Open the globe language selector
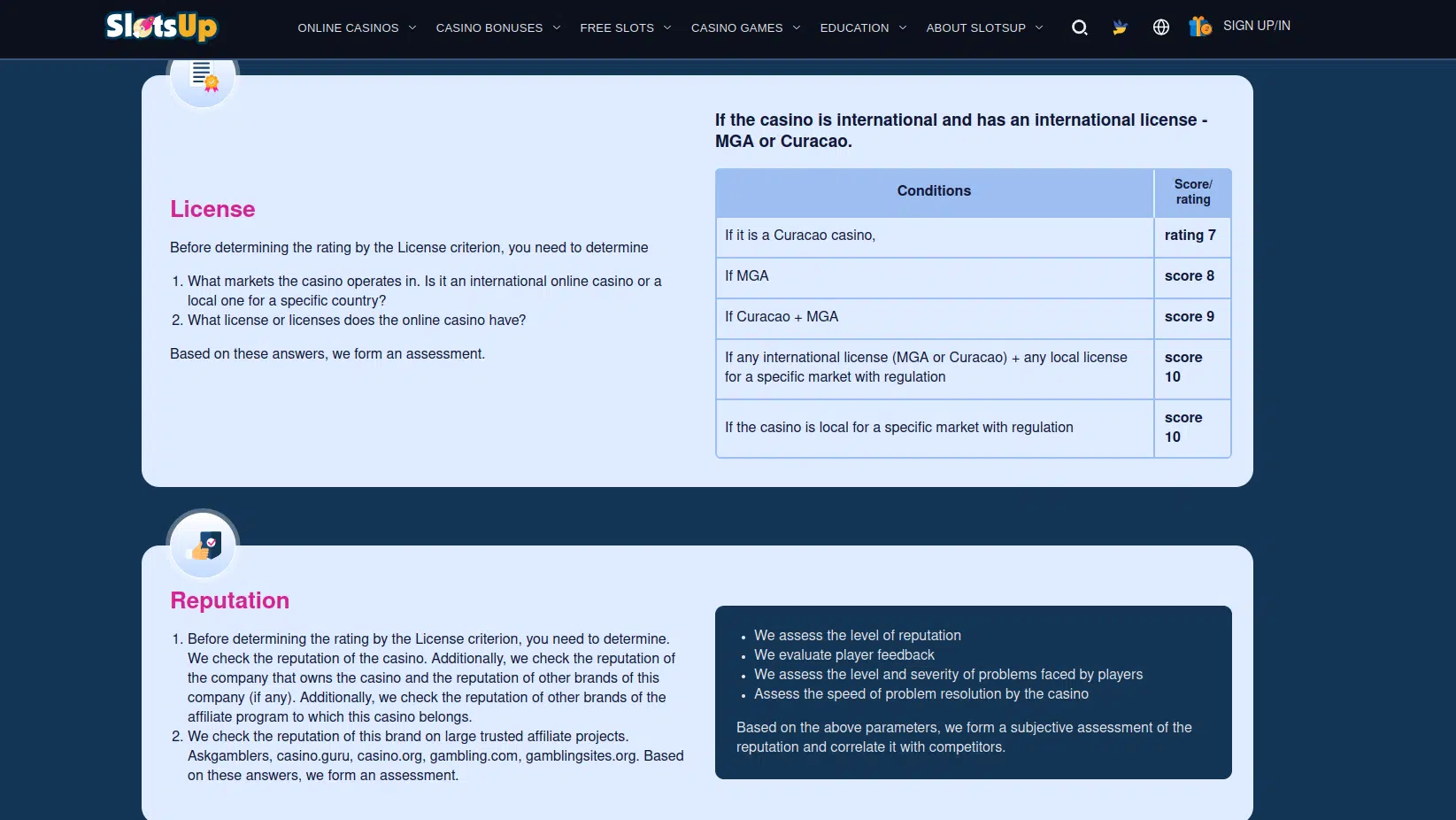The image size is (1456, 820). coord(1161,27)
